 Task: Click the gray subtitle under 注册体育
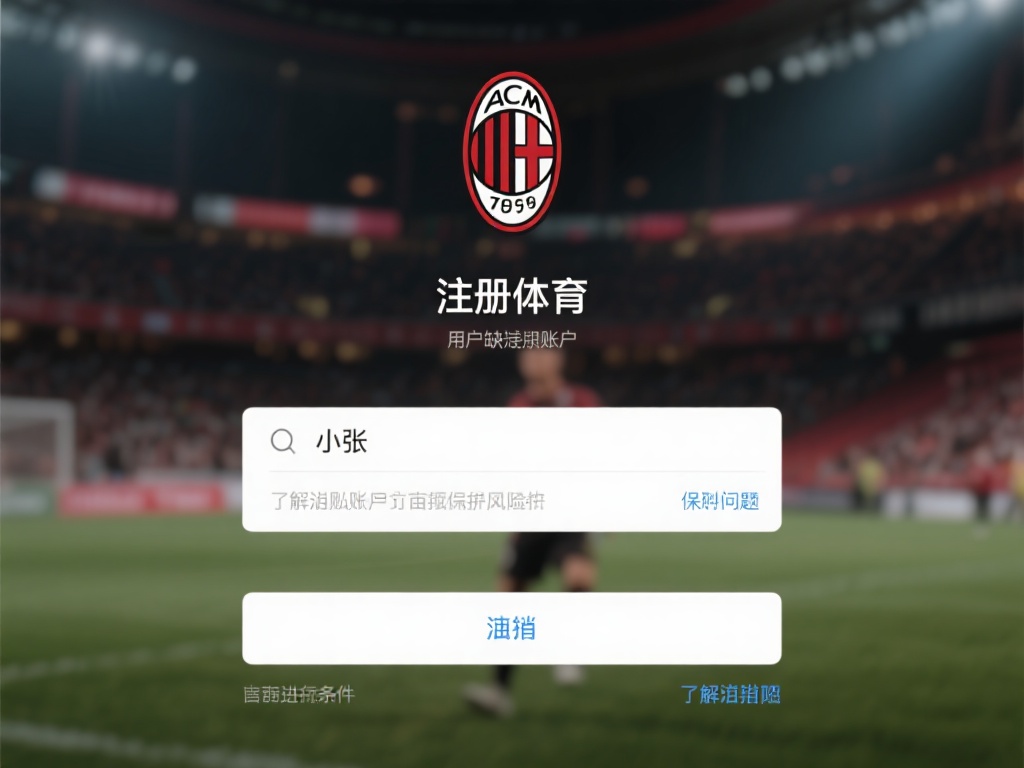pyautogui.click(x=511, y=340)
